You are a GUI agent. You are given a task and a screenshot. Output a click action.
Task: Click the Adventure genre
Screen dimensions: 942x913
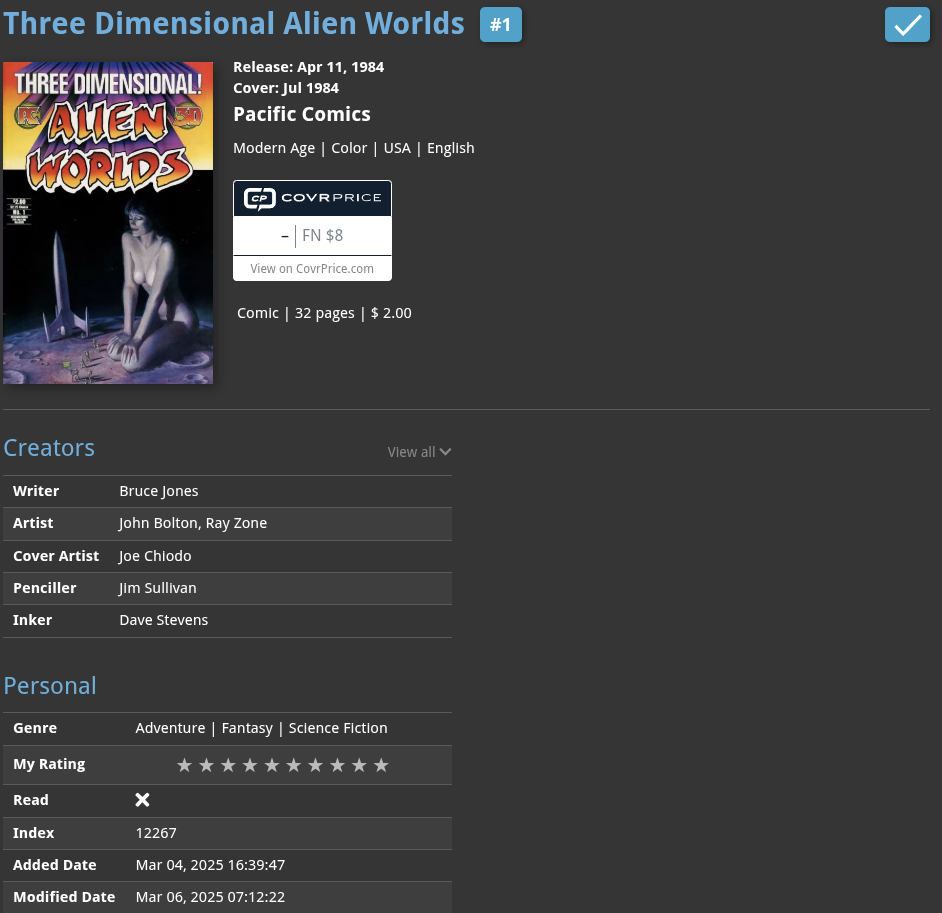point(171,728)
